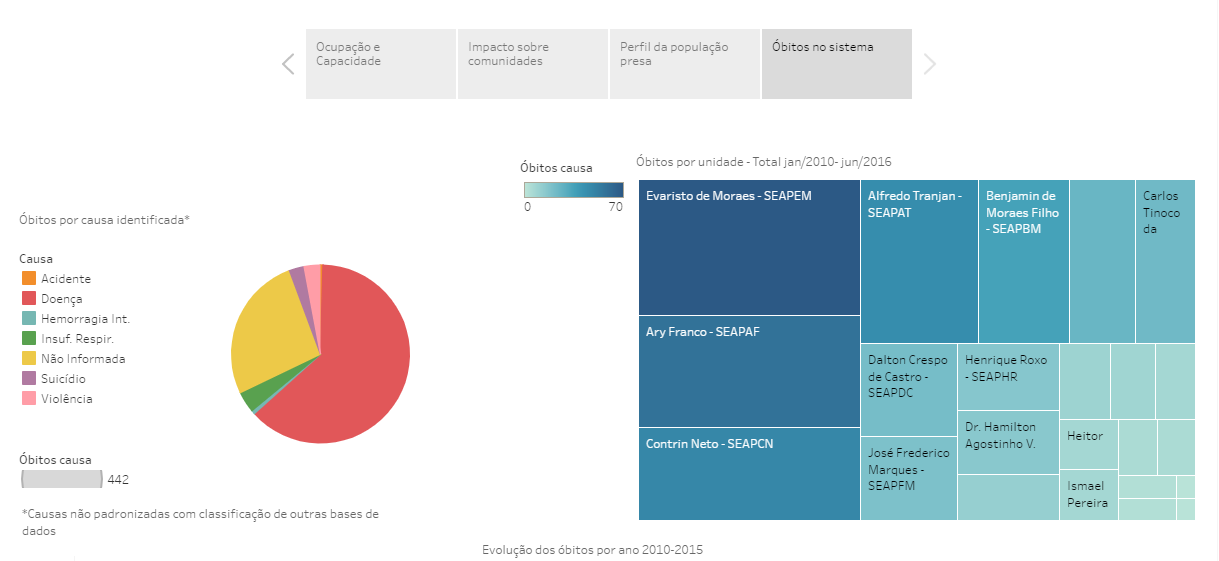Click the Óbitos causa range slider
Image resolution: width=1219 pixels, height=561 pixels.
(x=62, y=480)
